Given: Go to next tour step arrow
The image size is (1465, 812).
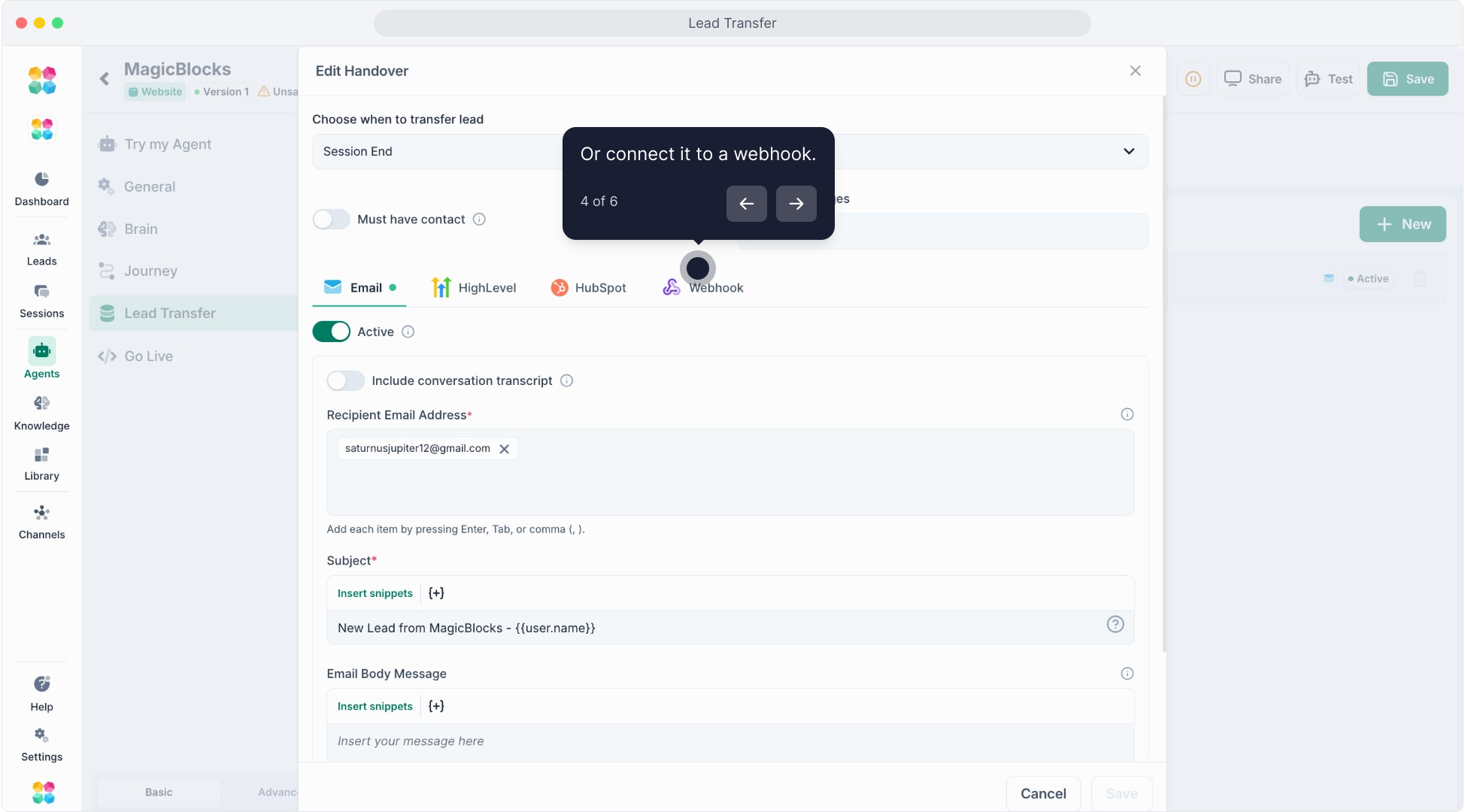Looking at the screenshot, I should pos(796,204).
